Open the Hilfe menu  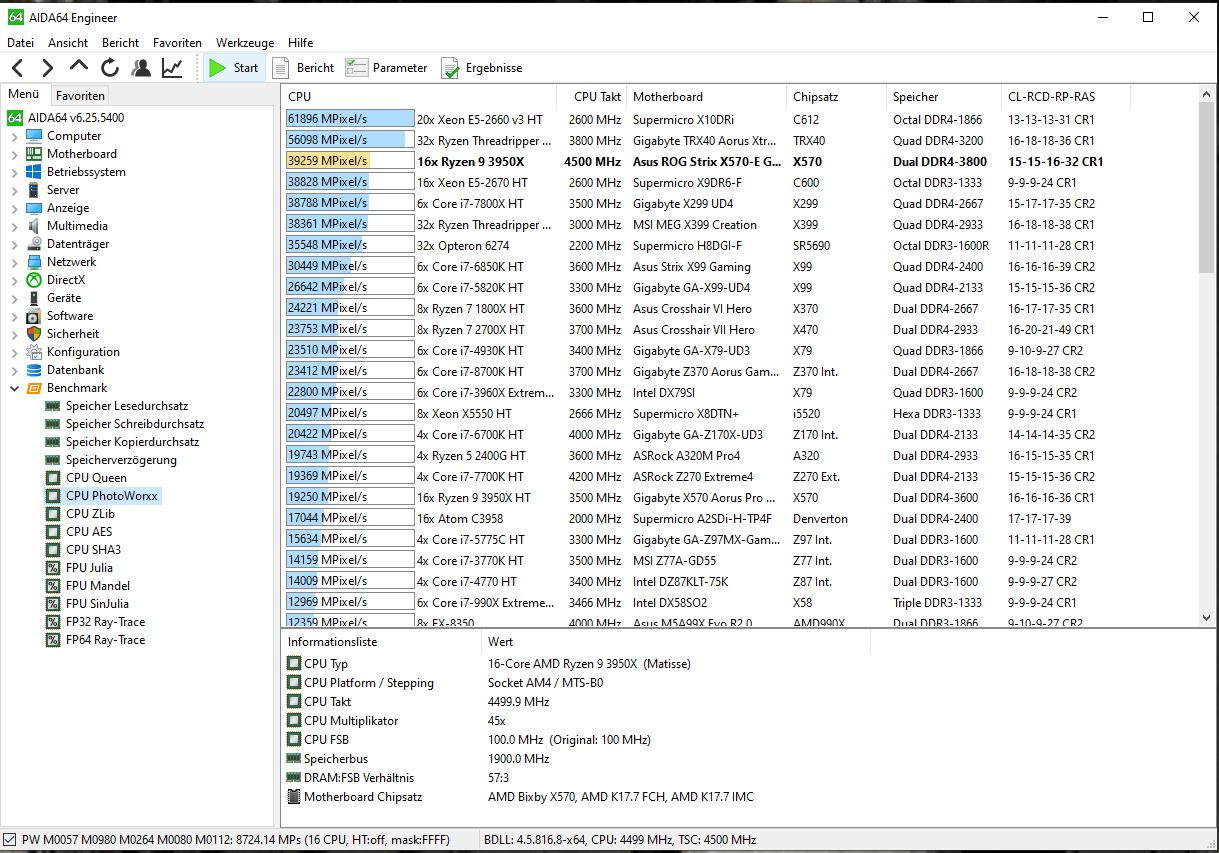(300, 43)
